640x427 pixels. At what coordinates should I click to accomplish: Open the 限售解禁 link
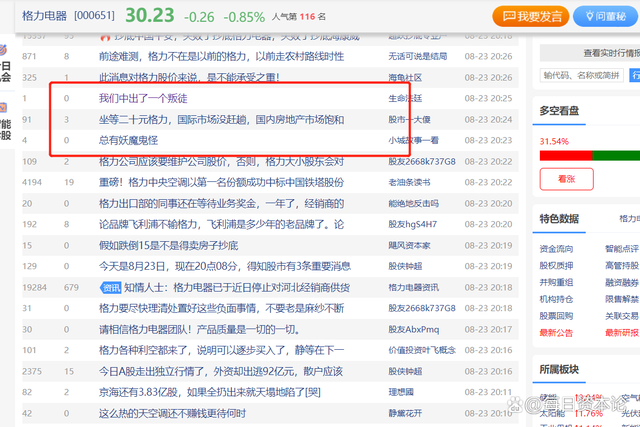click(622, 299)
